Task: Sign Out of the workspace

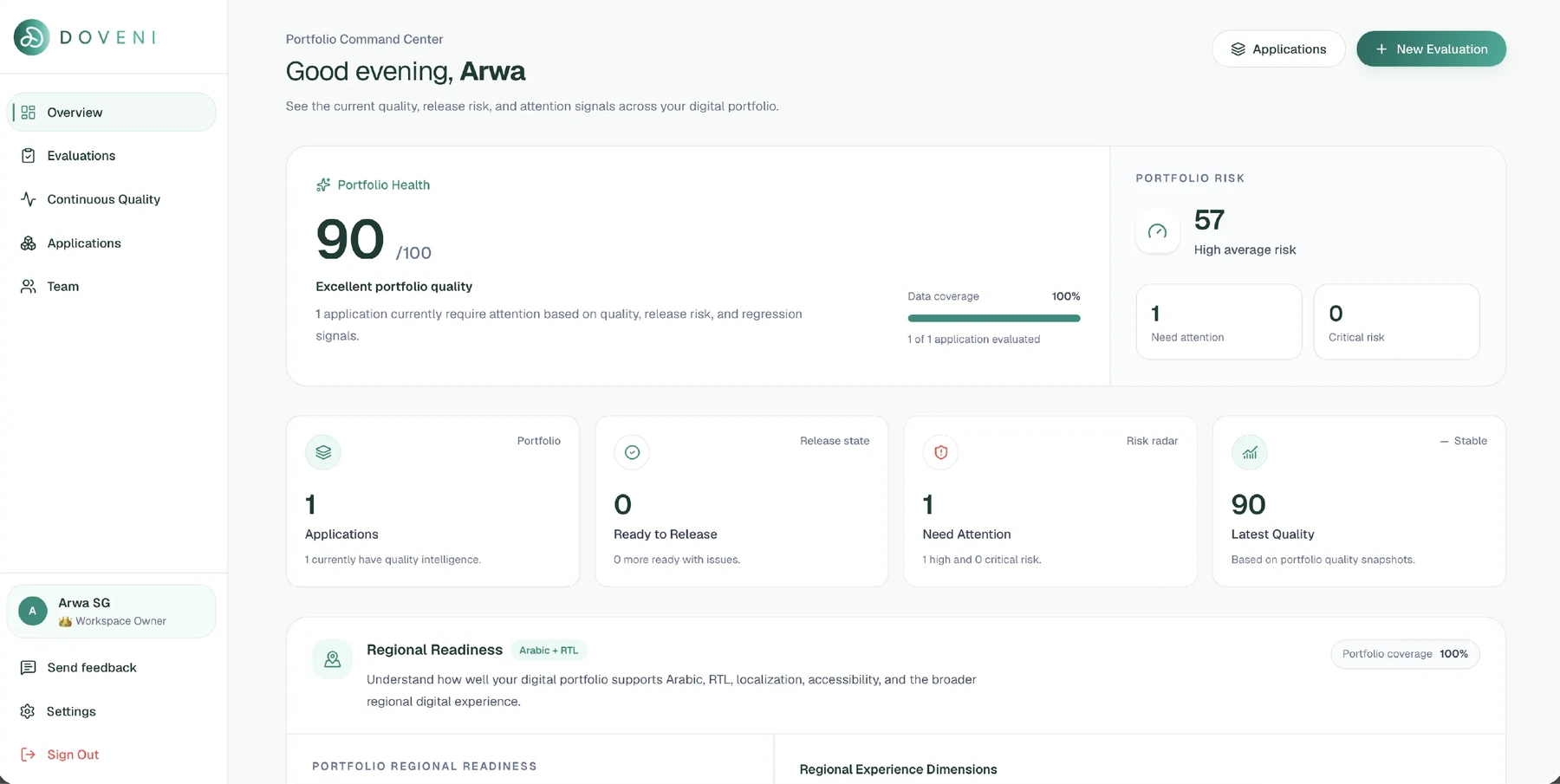Action: click(111, 755)
